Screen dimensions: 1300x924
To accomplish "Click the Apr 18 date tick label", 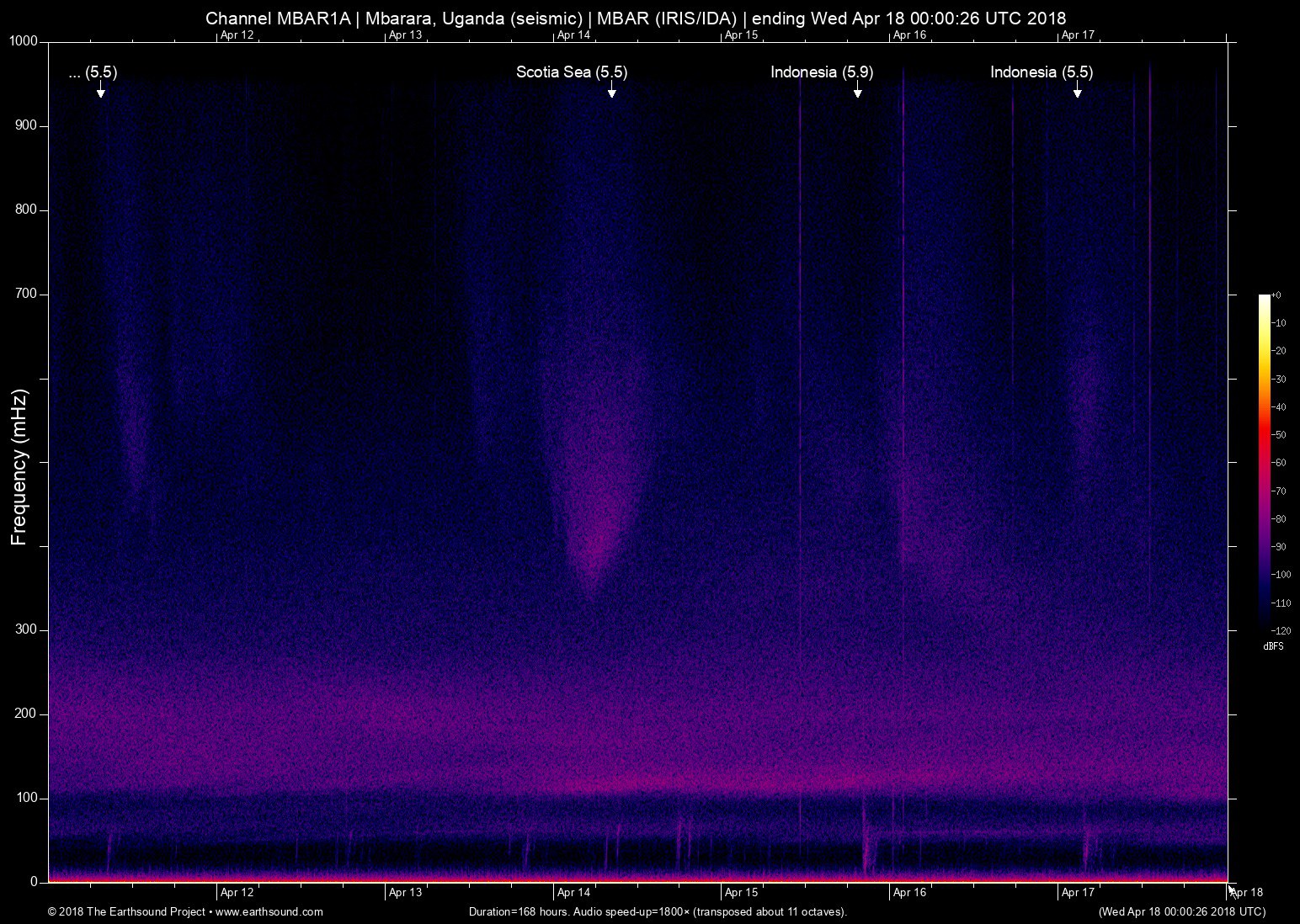I will click(x=1248, y=893).
